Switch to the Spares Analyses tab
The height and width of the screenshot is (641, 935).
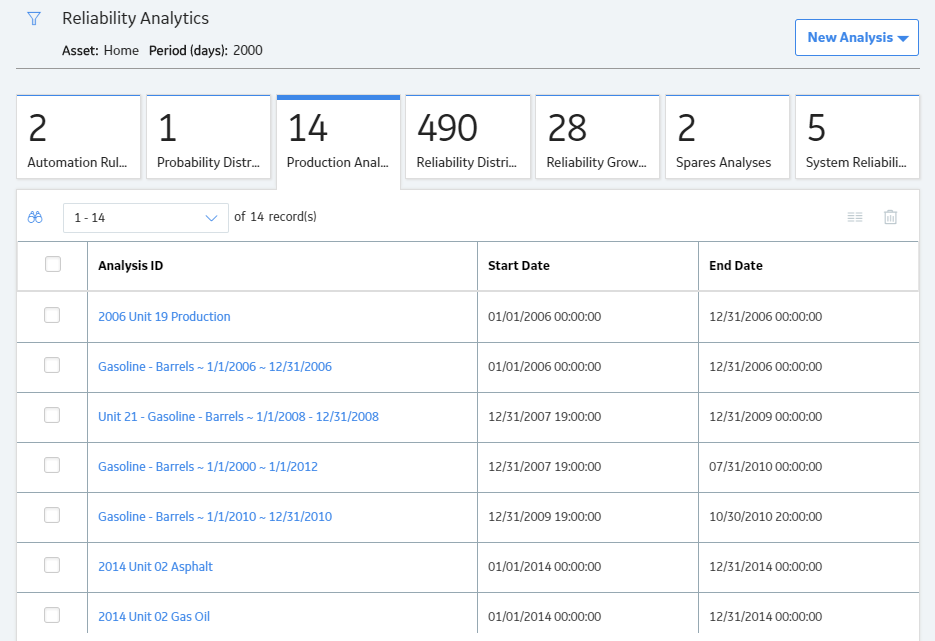click(x=727, y=137)
